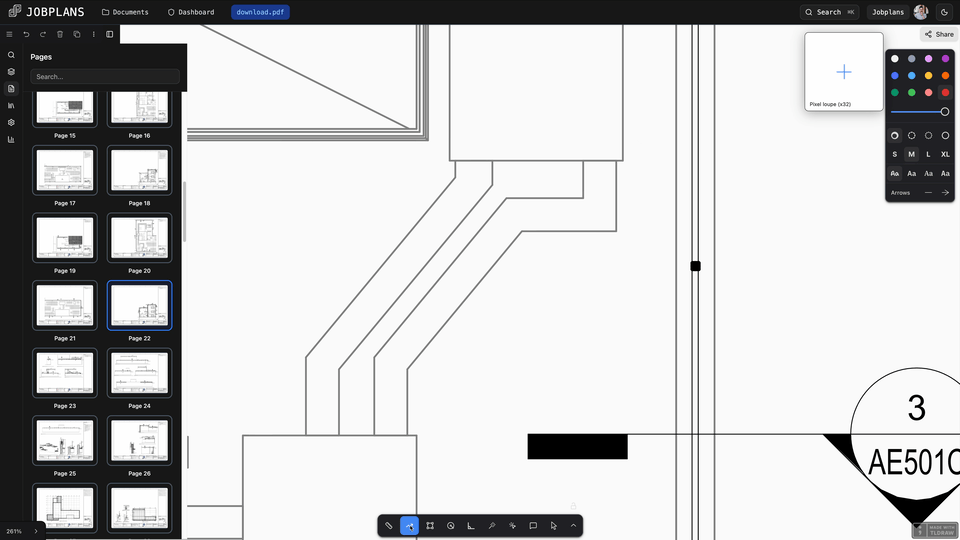Screen dimensions: 960x540
Task: Open the bar chart icon in sidebar
Action: tap(11, 139)
